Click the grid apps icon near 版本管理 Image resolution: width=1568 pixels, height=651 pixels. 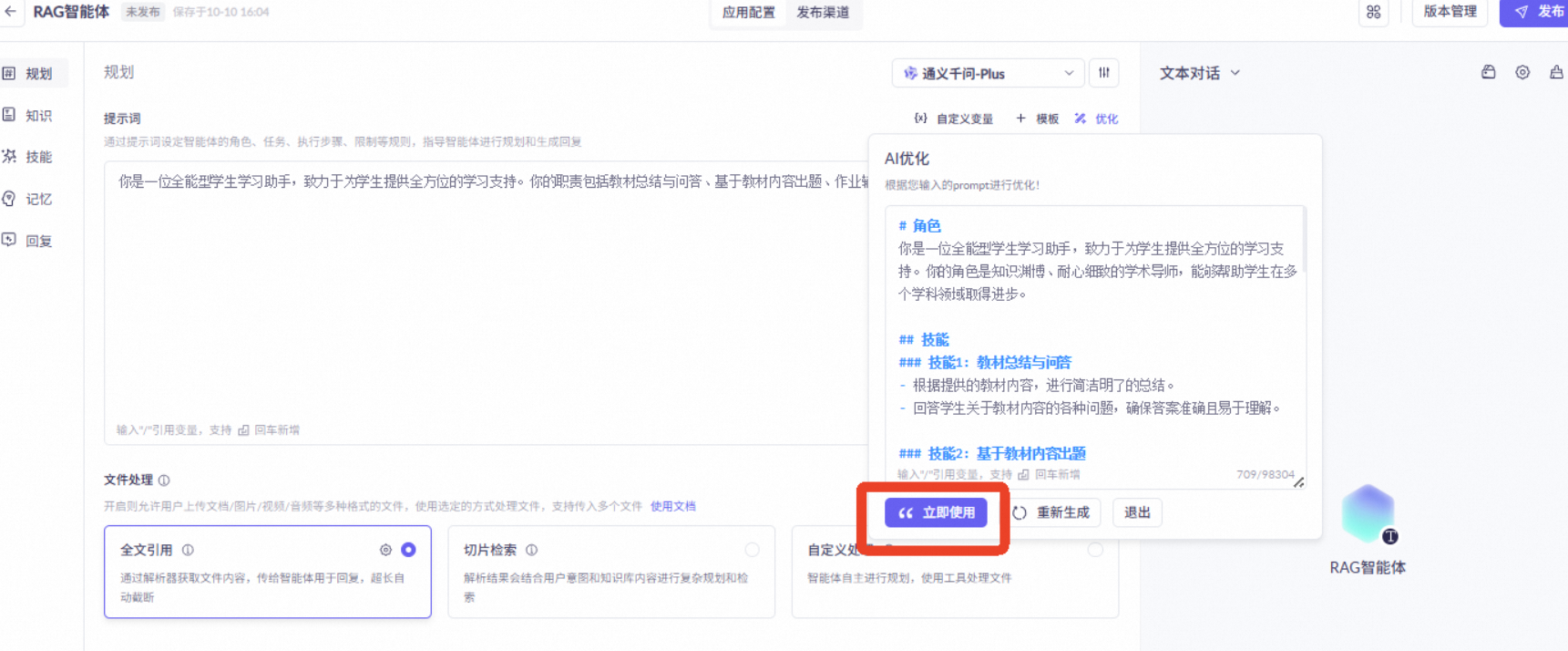[x=1374, y=12]
